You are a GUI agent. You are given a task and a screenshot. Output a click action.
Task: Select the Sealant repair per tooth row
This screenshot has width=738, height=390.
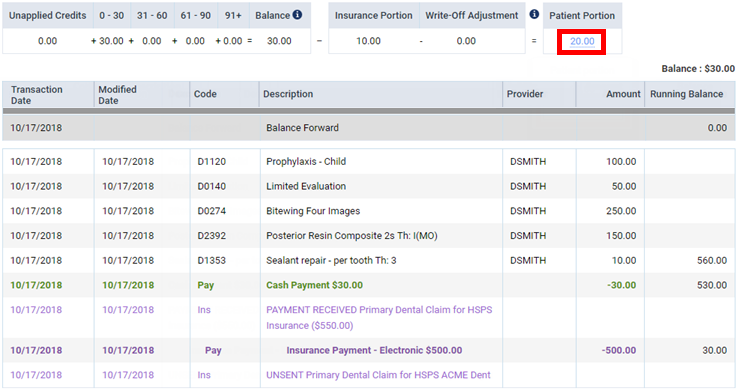click(369, 261)
